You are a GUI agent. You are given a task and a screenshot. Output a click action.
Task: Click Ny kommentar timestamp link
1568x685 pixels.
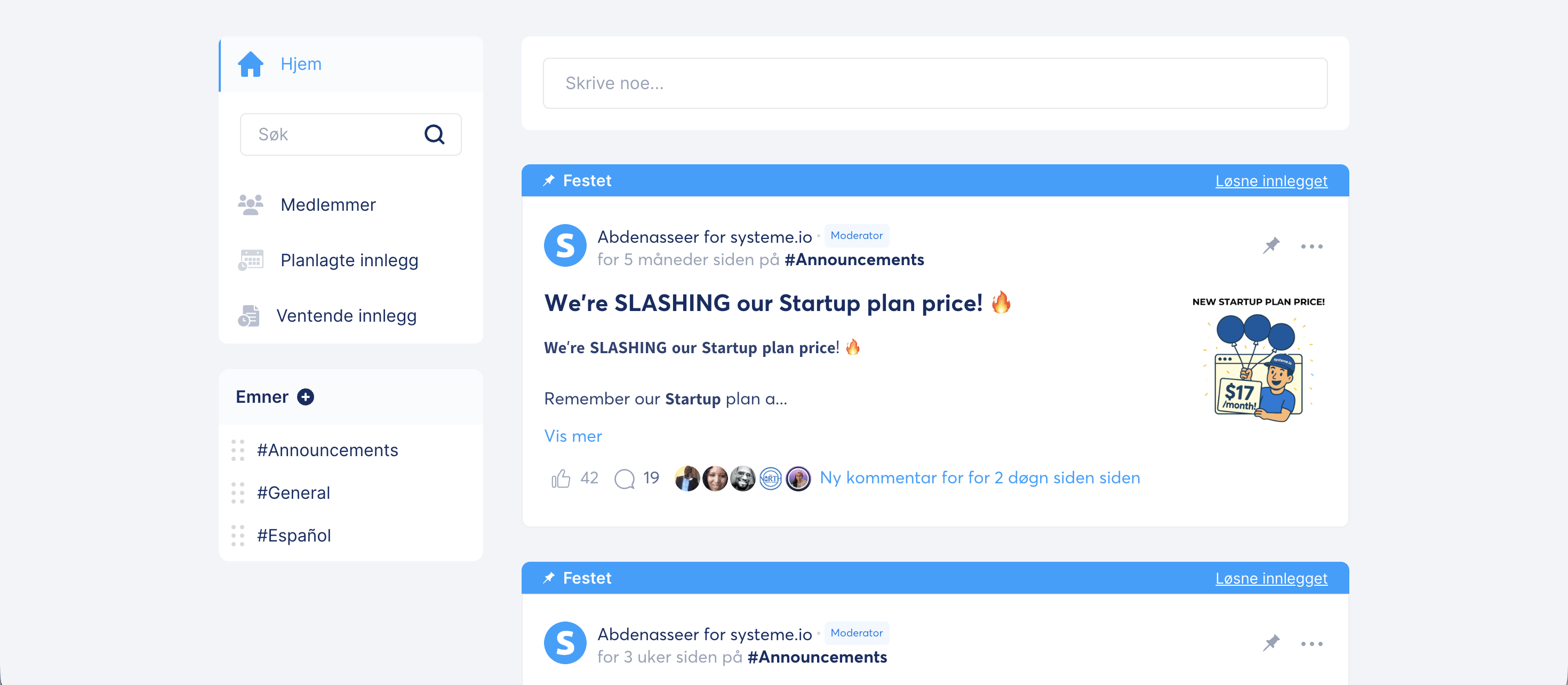(x=979, y=477)
